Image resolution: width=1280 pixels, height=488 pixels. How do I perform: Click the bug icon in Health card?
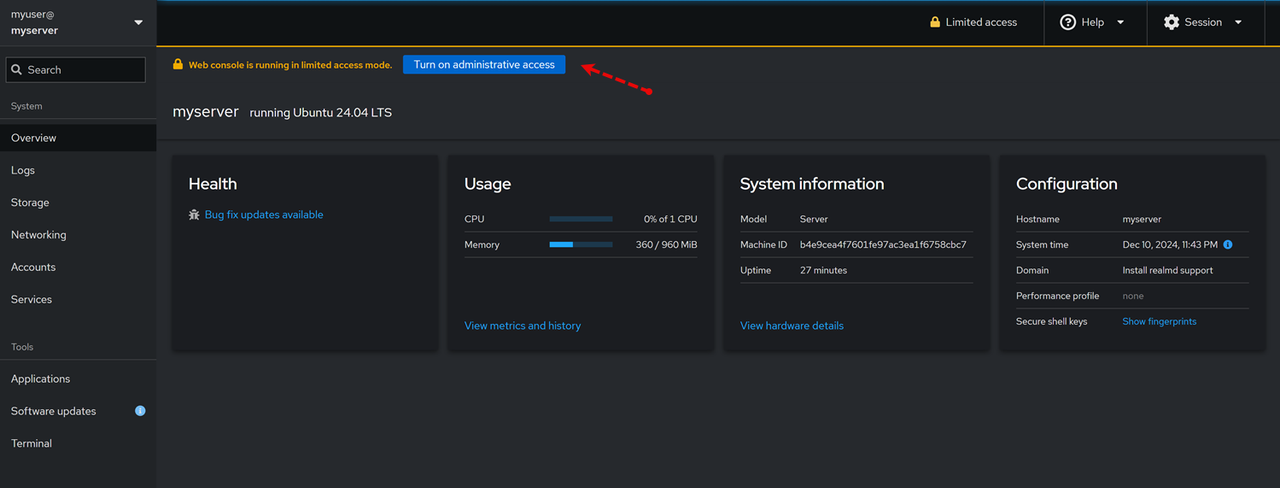click(194, 215)
